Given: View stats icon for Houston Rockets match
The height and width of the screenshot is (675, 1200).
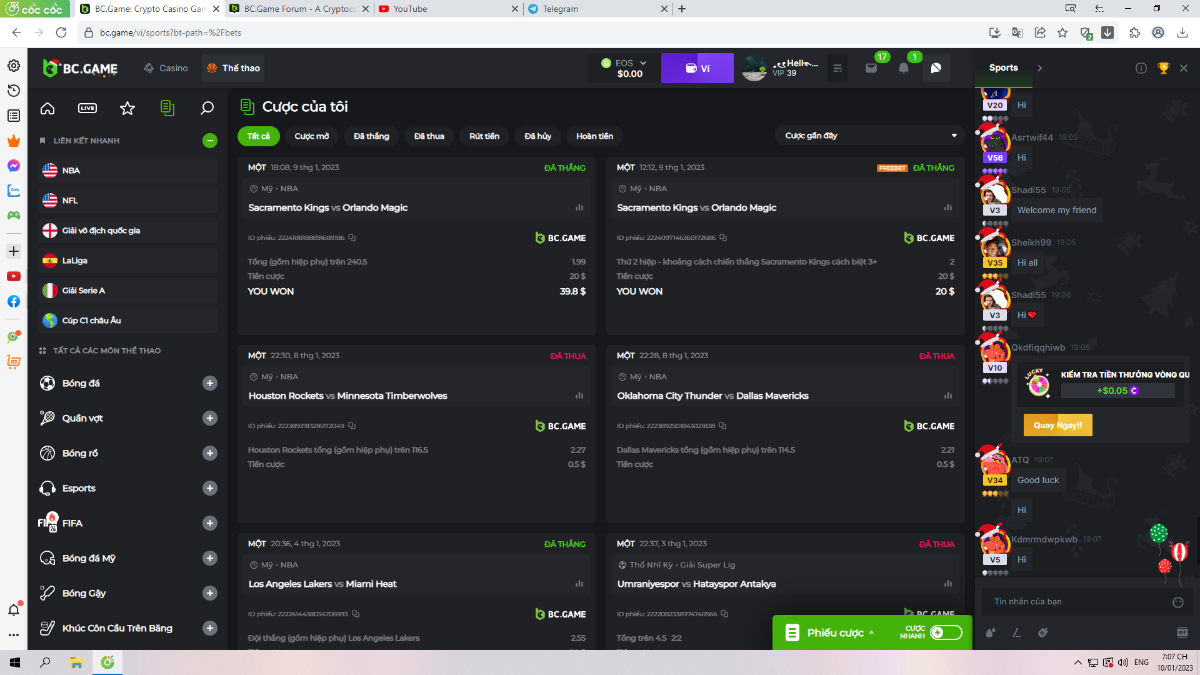Looking at the screenshot, I should 579,396.
